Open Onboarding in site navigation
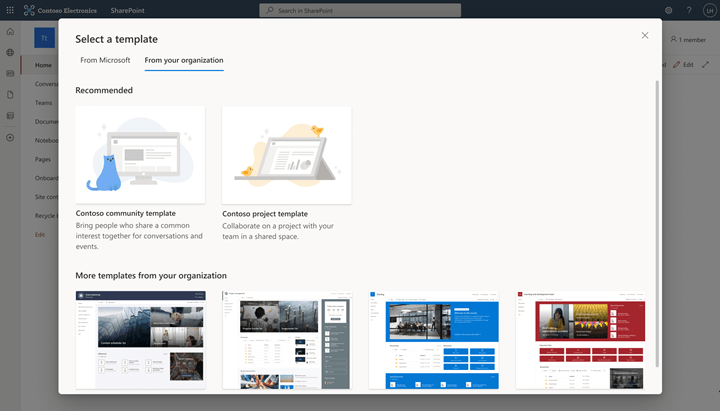The height and width of the screenshot is (411, 720). (x=46, y=178)
